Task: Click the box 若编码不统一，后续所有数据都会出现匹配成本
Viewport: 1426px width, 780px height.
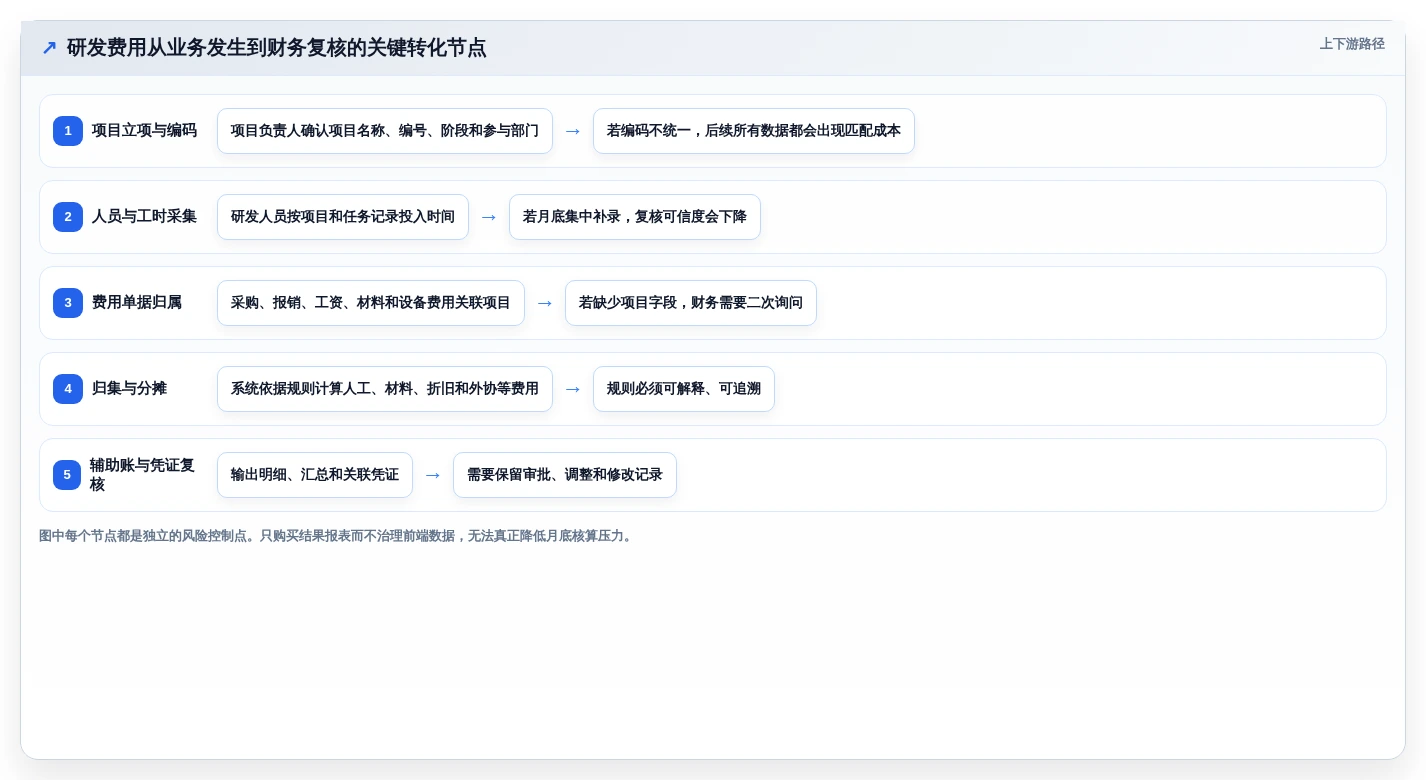Action: 754,131
